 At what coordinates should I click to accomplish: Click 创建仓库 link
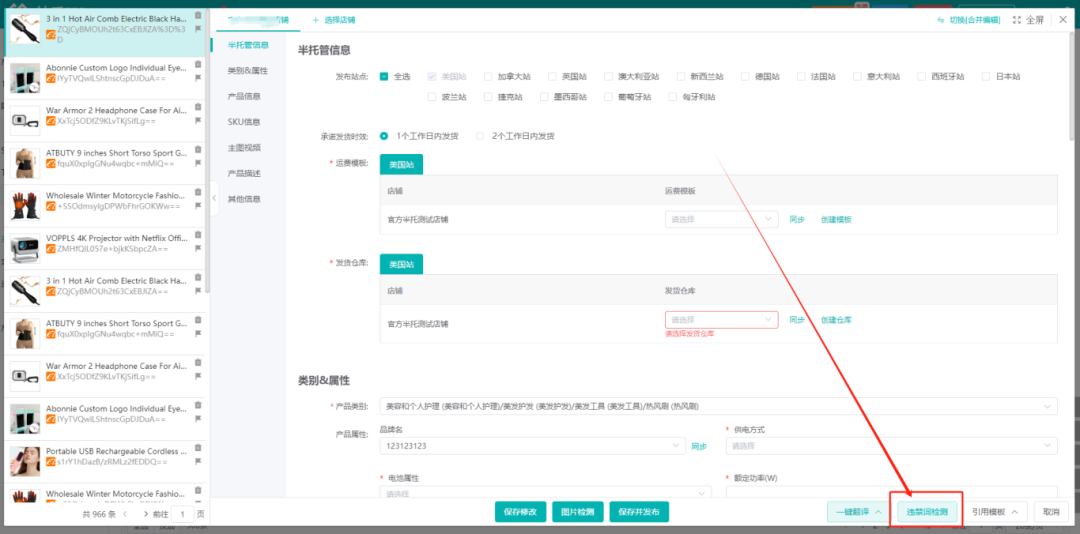click(x=836, y=320)
